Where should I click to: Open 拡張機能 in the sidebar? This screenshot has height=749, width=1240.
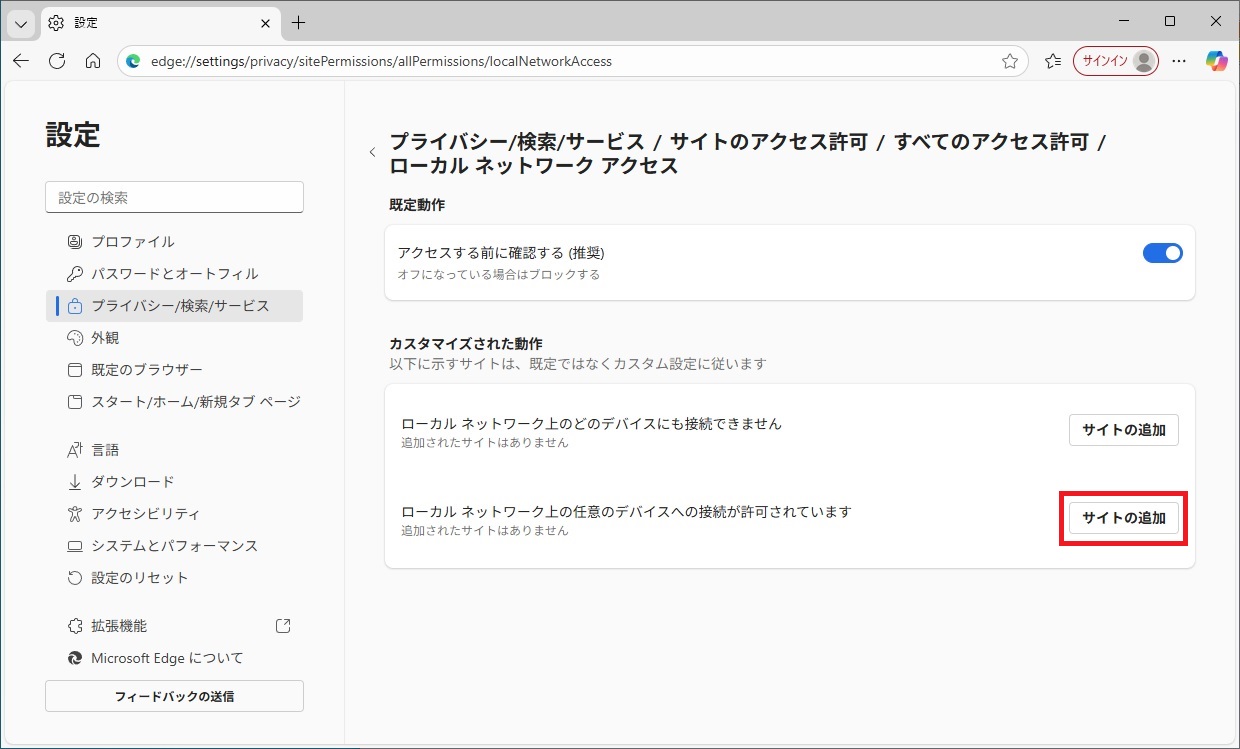click(x=119, y=626)
